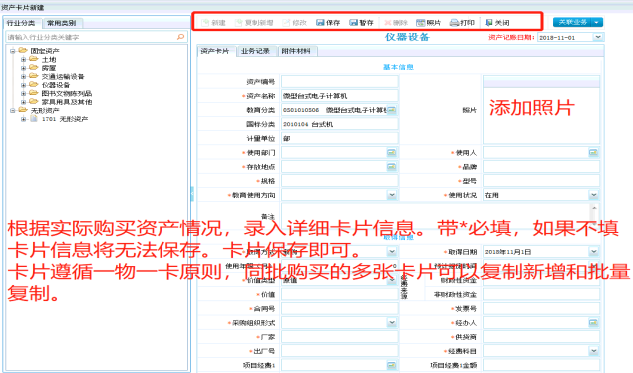633x373 pixels.
Task: Select 房屋 in the category tree
Action: 49,68
